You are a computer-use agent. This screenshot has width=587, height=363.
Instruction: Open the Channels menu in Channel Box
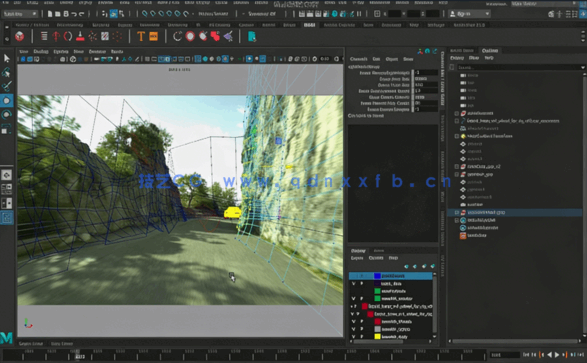pyautogui.click(x=358, y=59)
